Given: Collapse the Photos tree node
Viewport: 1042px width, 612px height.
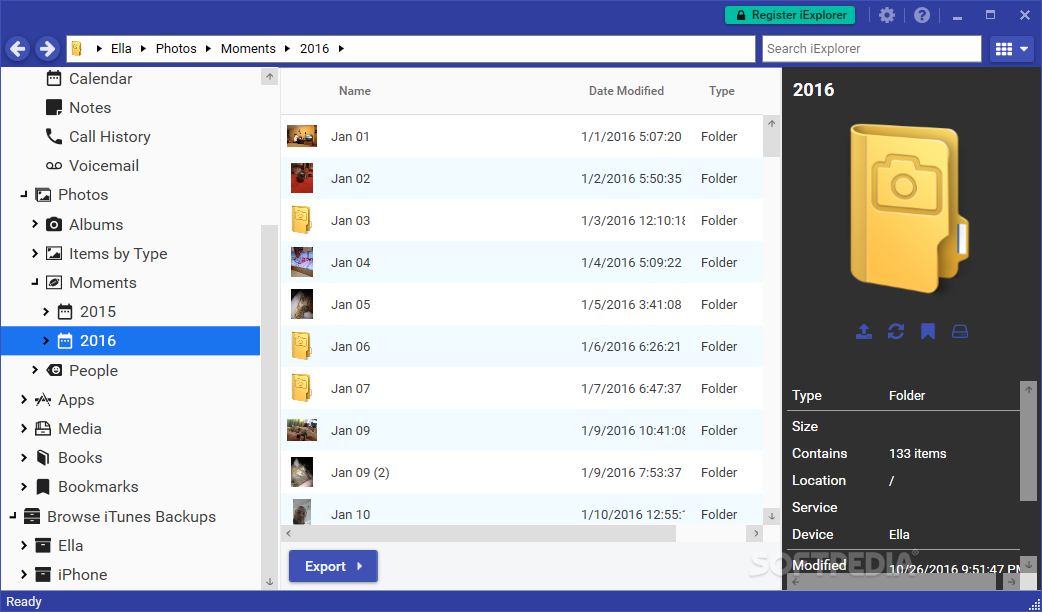Looking at the screenshot, I should tap(24, 195).
